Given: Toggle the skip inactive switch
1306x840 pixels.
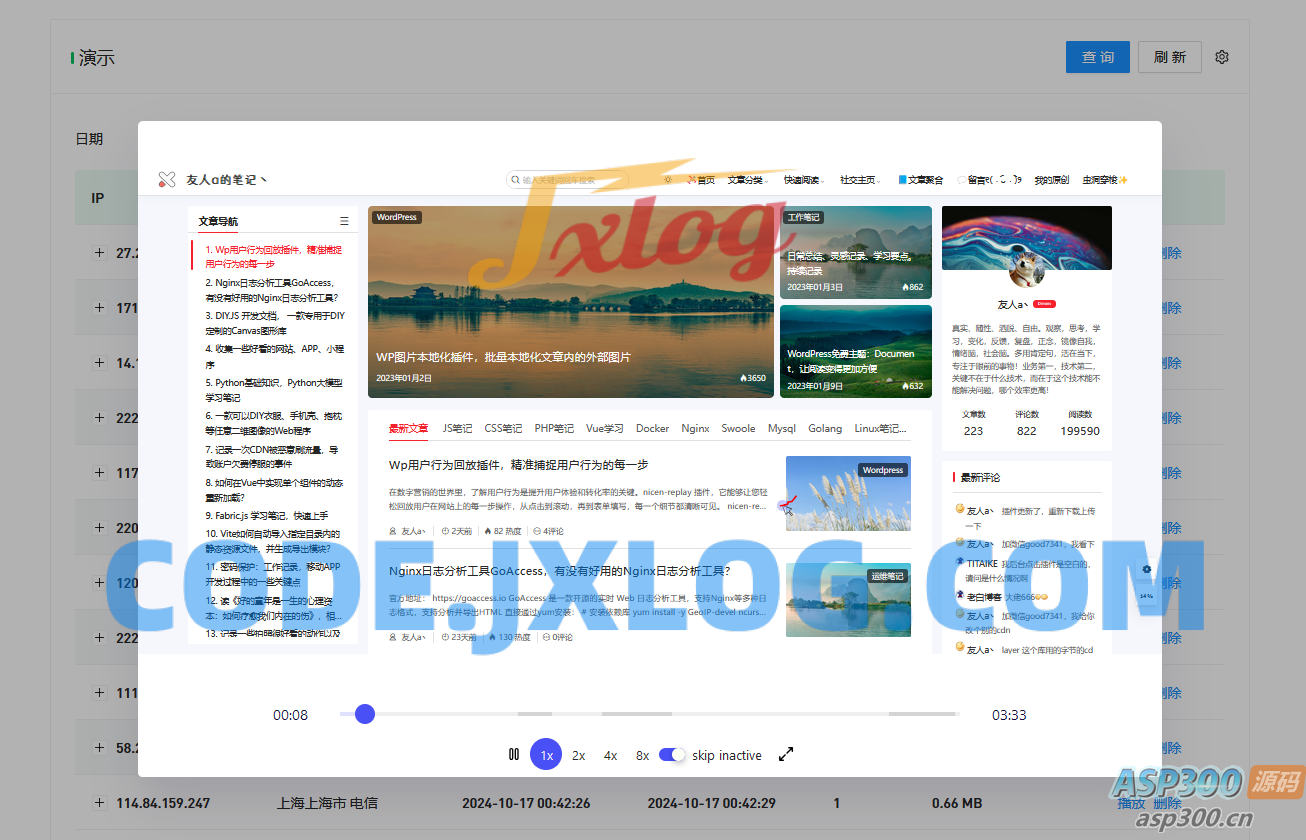Looking at the screenshot, I should pyautogui.click(x=672, y=755).
